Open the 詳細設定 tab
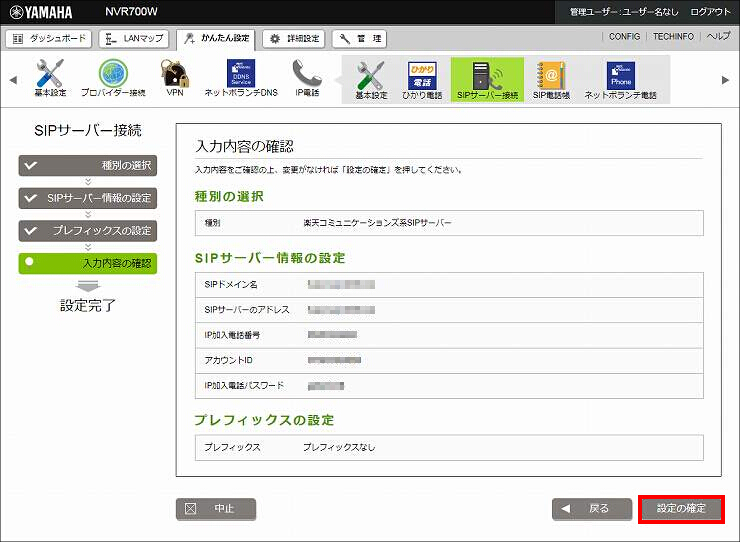740x542 pixels. [294, 39]
